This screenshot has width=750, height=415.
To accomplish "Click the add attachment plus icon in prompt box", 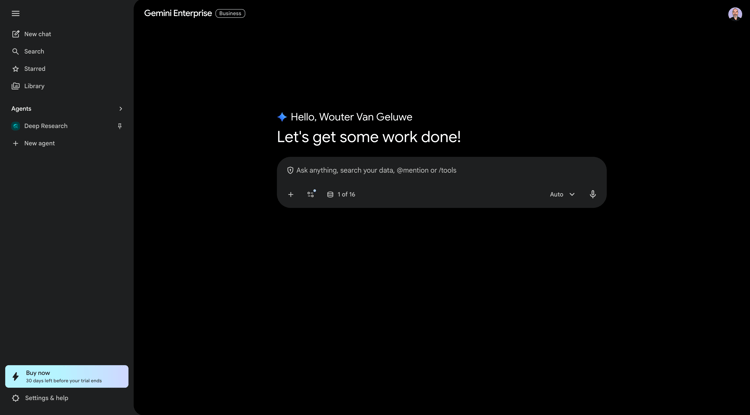I will click(x=290, y=194).
